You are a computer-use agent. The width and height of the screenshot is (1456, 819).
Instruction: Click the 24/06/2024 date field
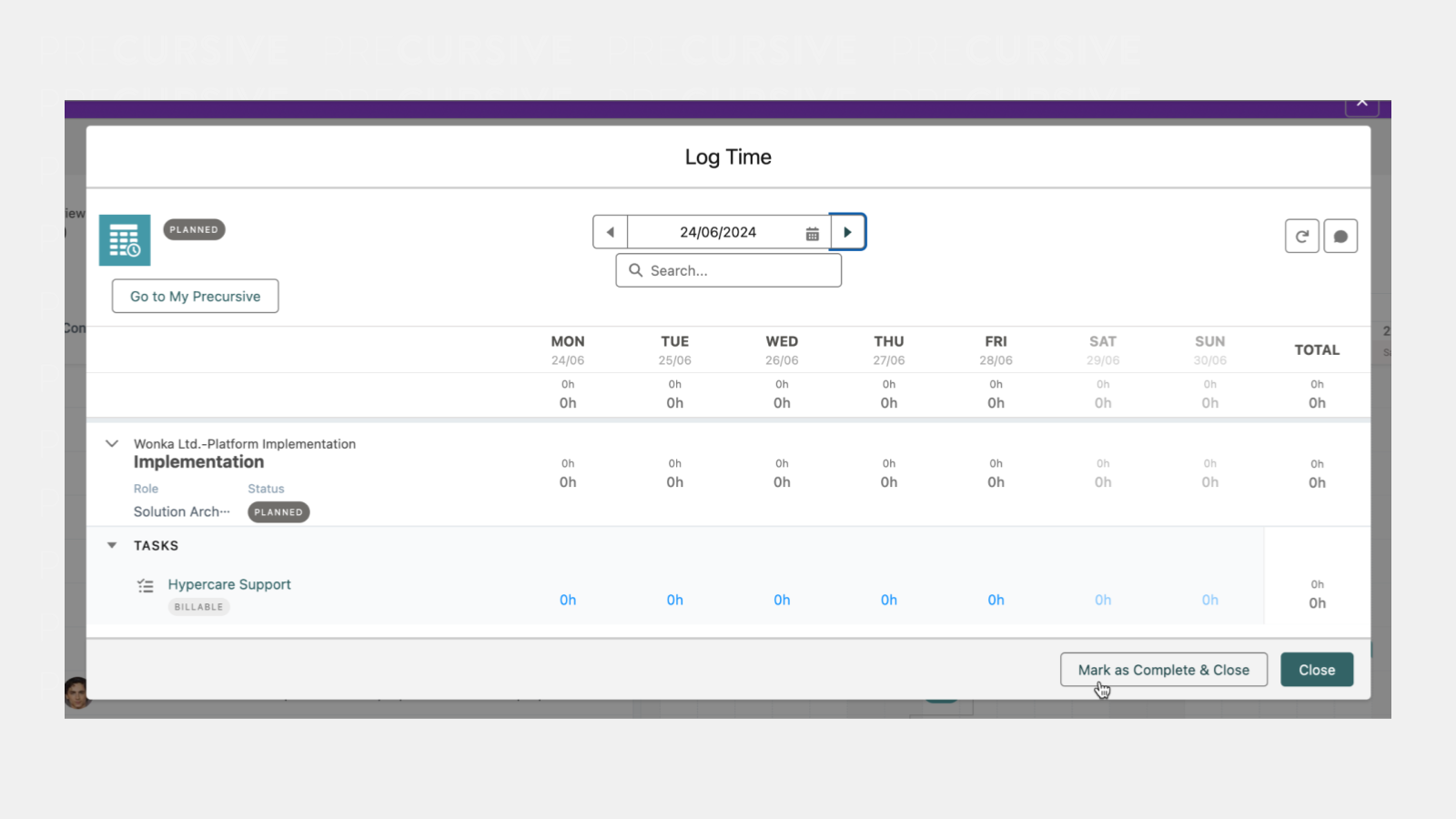click(x=719, y=232)
